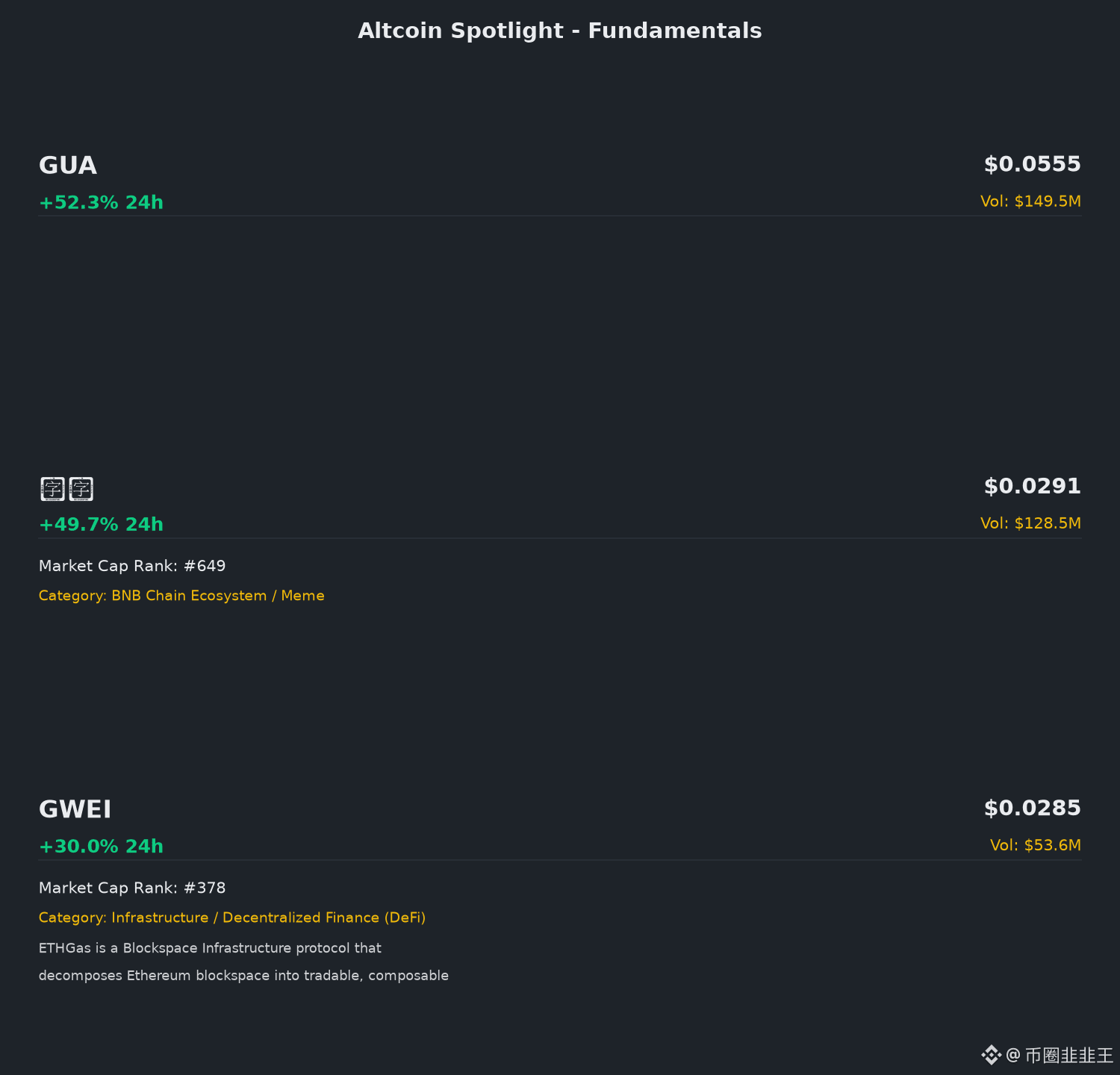Screen dimensions: 1120x1075
Task: Click the +52.3% 24h change label
Action: coord(101,202)
